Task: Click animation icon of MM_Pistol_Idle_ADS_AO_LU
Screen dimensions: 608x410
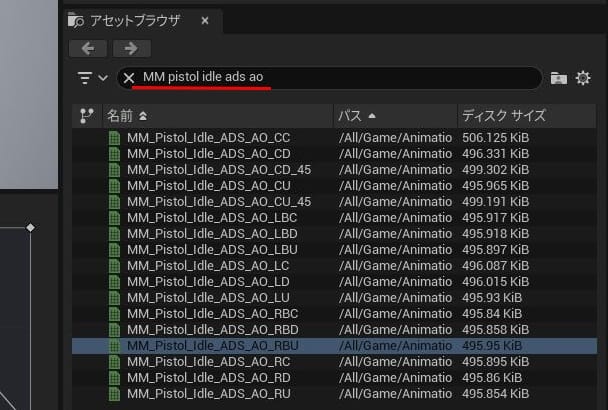Action: pyautogui.click(x=114, y=298)
